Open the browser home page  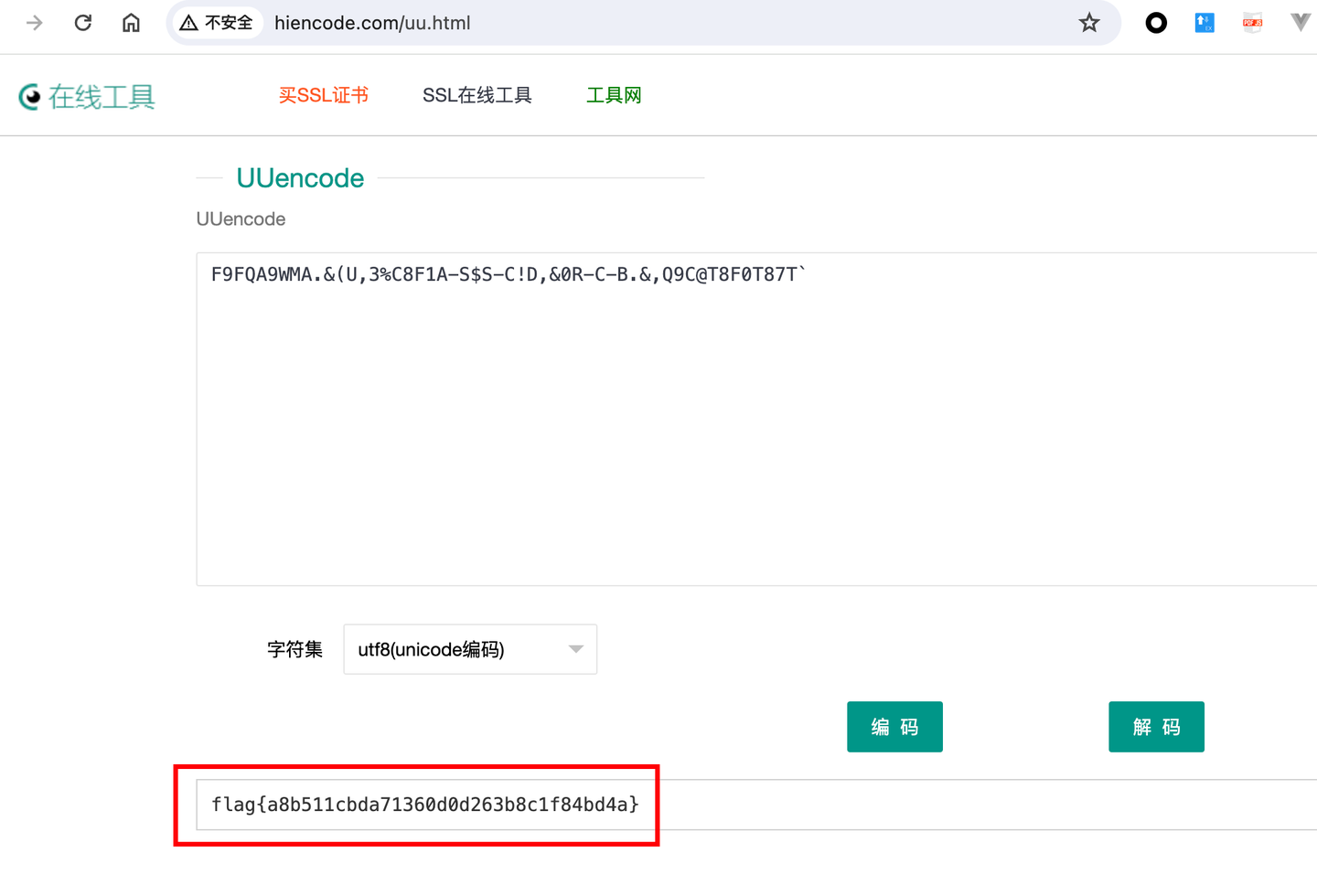[x=131, y=23]
